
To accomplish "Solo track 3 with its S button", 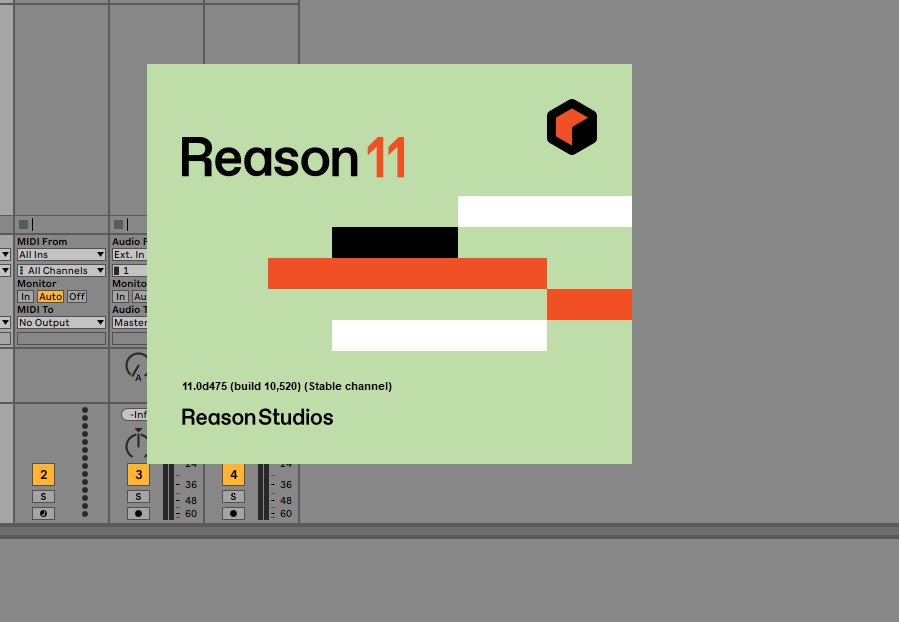I will (138, 496).
